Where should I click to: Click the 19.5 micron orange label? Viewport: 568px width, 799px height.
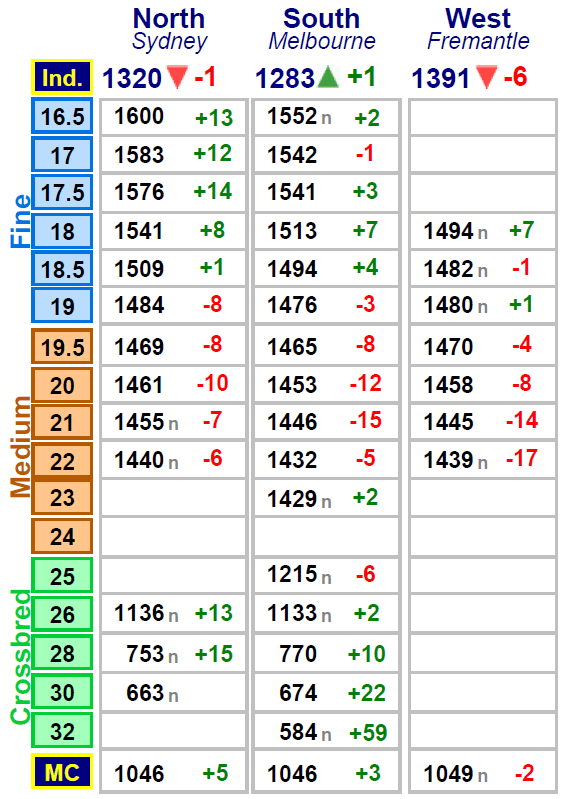point(62,347)
